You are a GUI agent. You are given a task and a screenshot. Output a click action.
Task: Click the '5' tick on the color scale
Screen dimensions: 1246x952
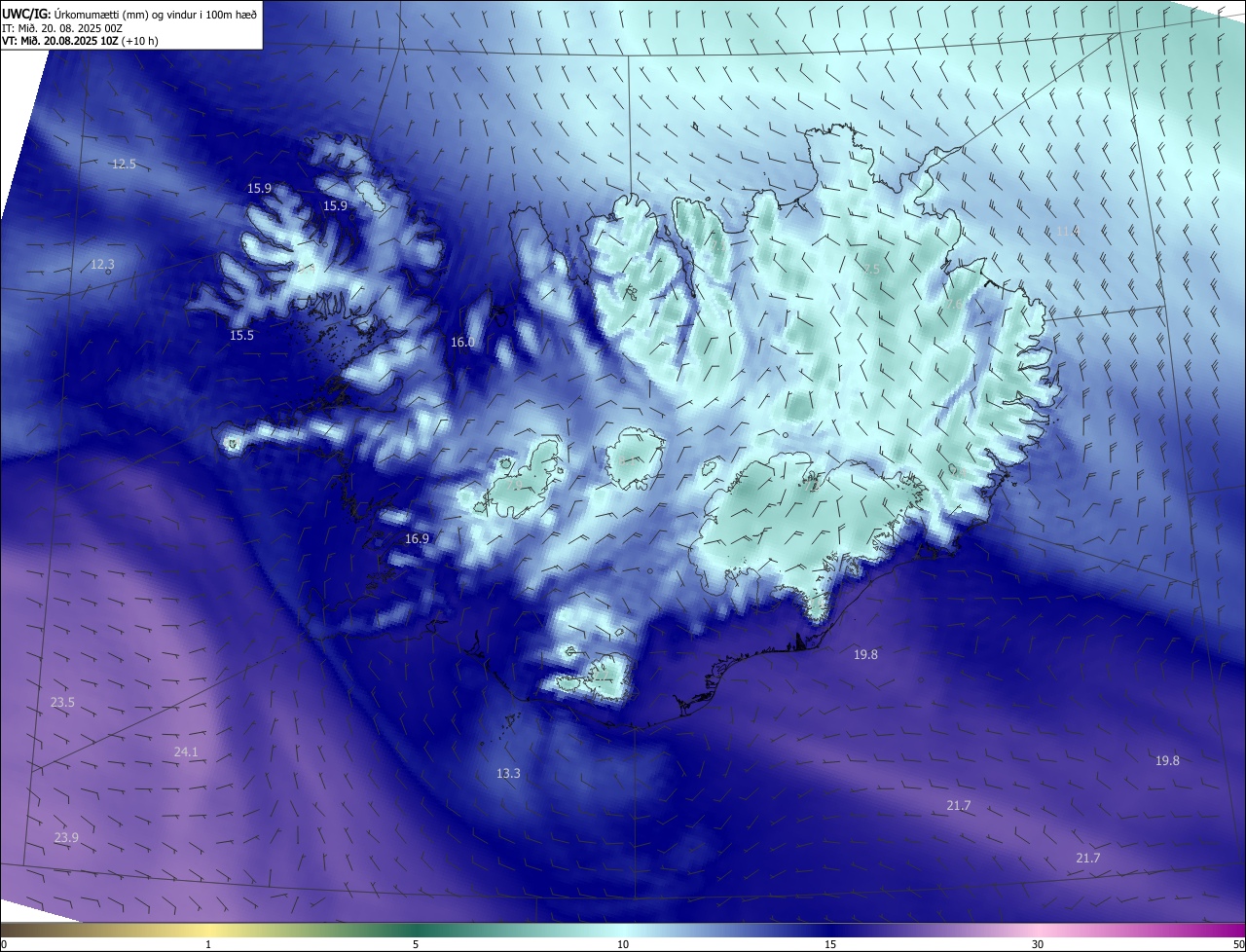(x=416, y=944)
